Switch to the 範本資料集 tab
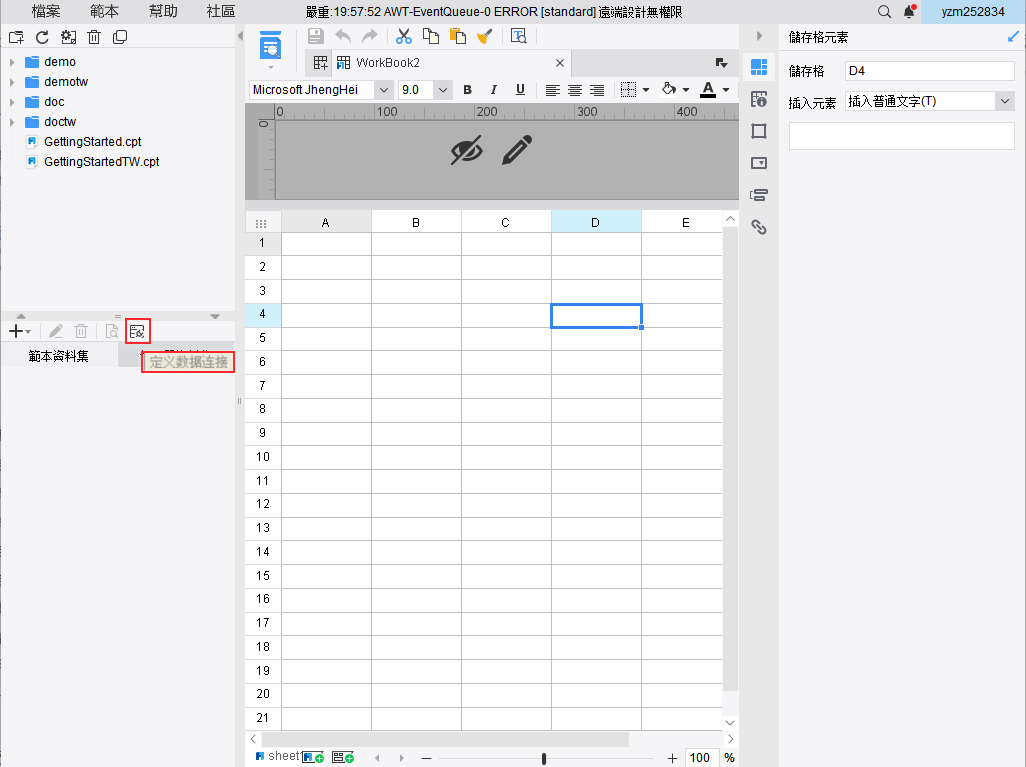The height and width of the screenshot is (767, 1026). coord(59,356)
